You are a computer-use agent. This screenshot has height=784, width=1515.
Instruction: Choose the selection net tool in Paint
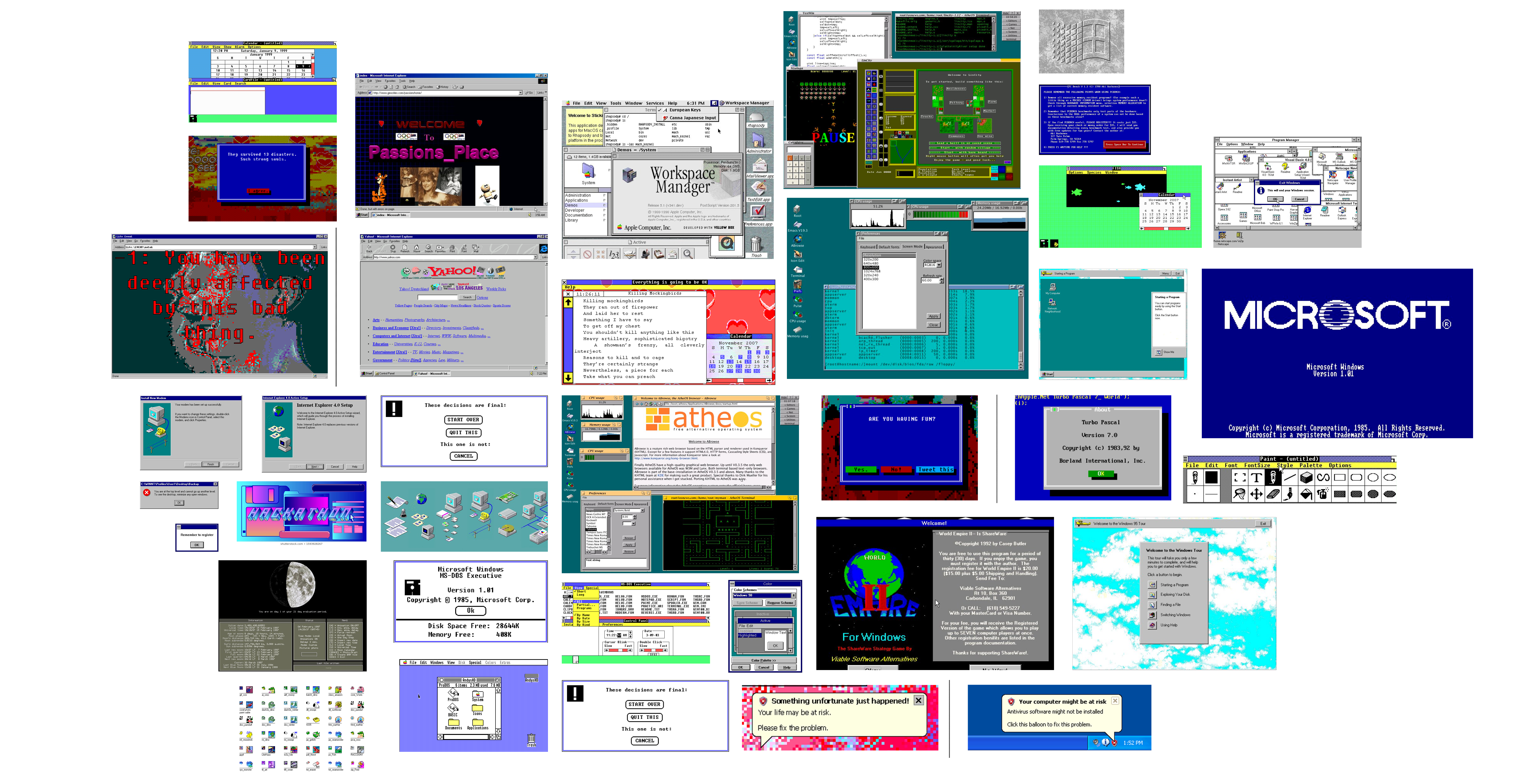pyautogui.click(x=1240, y=494)
